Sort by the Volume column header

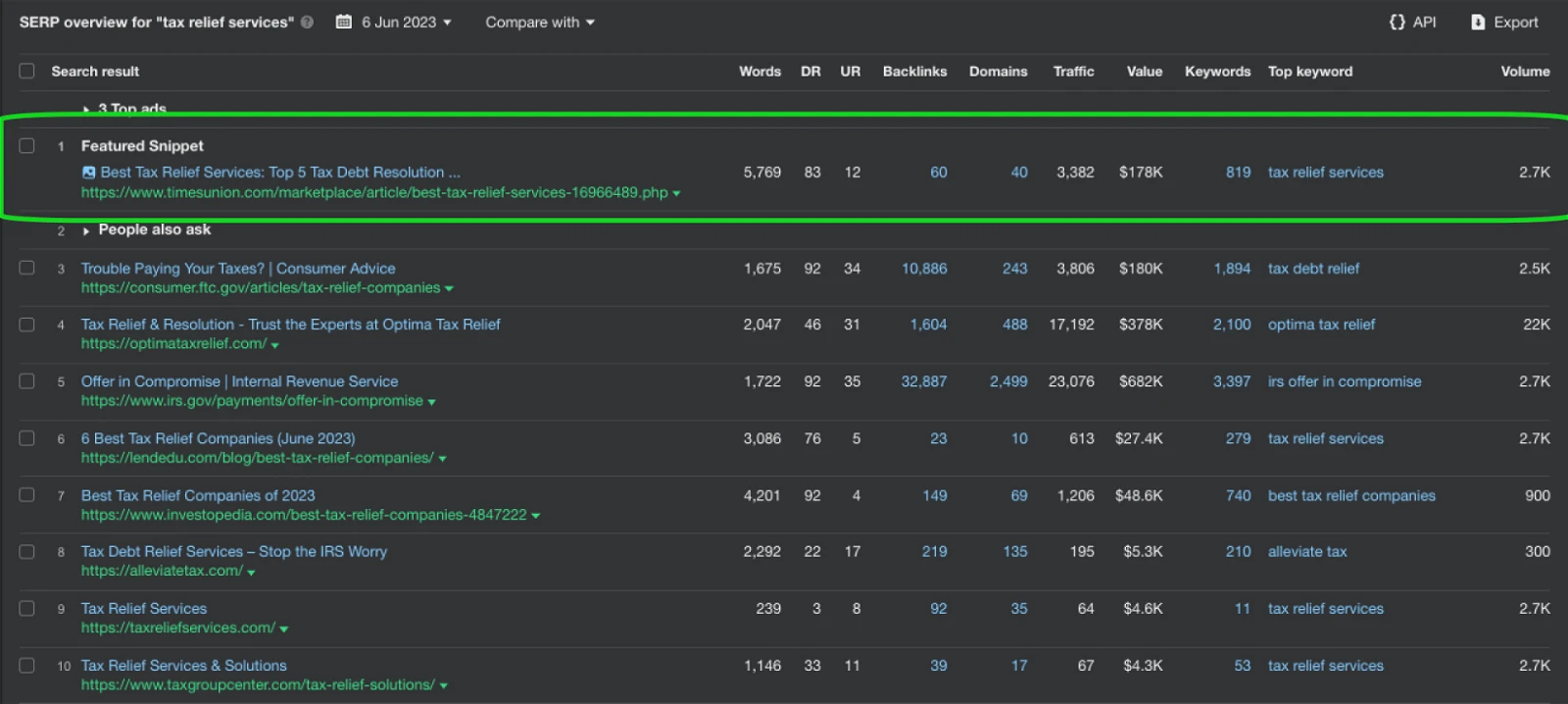point(1525,72)
